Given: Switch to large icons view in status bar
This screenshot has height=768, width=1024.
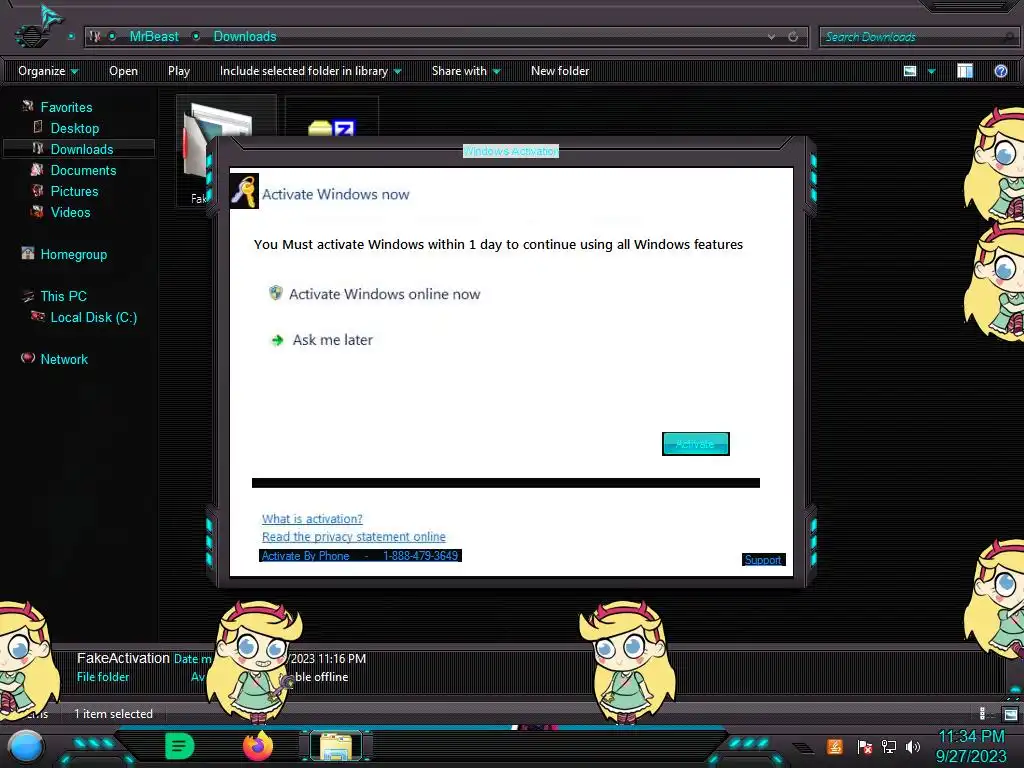Looking at the screenshot, I should [x=1010, y=714].
